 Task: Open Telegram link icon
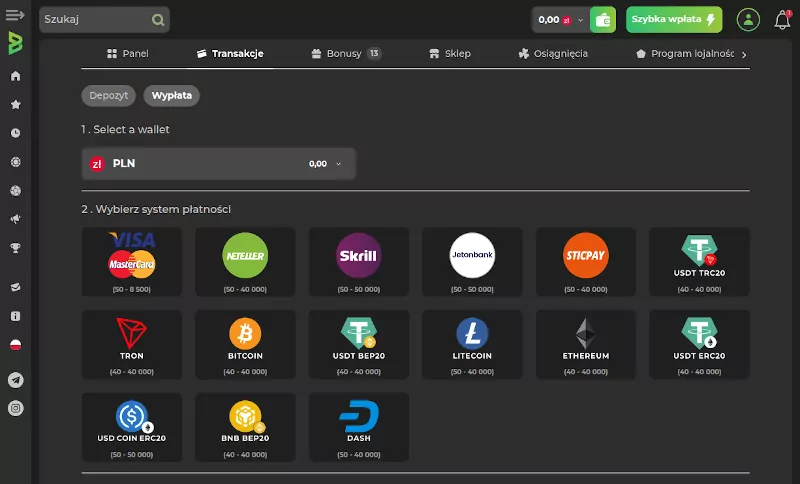pos(15,380)
